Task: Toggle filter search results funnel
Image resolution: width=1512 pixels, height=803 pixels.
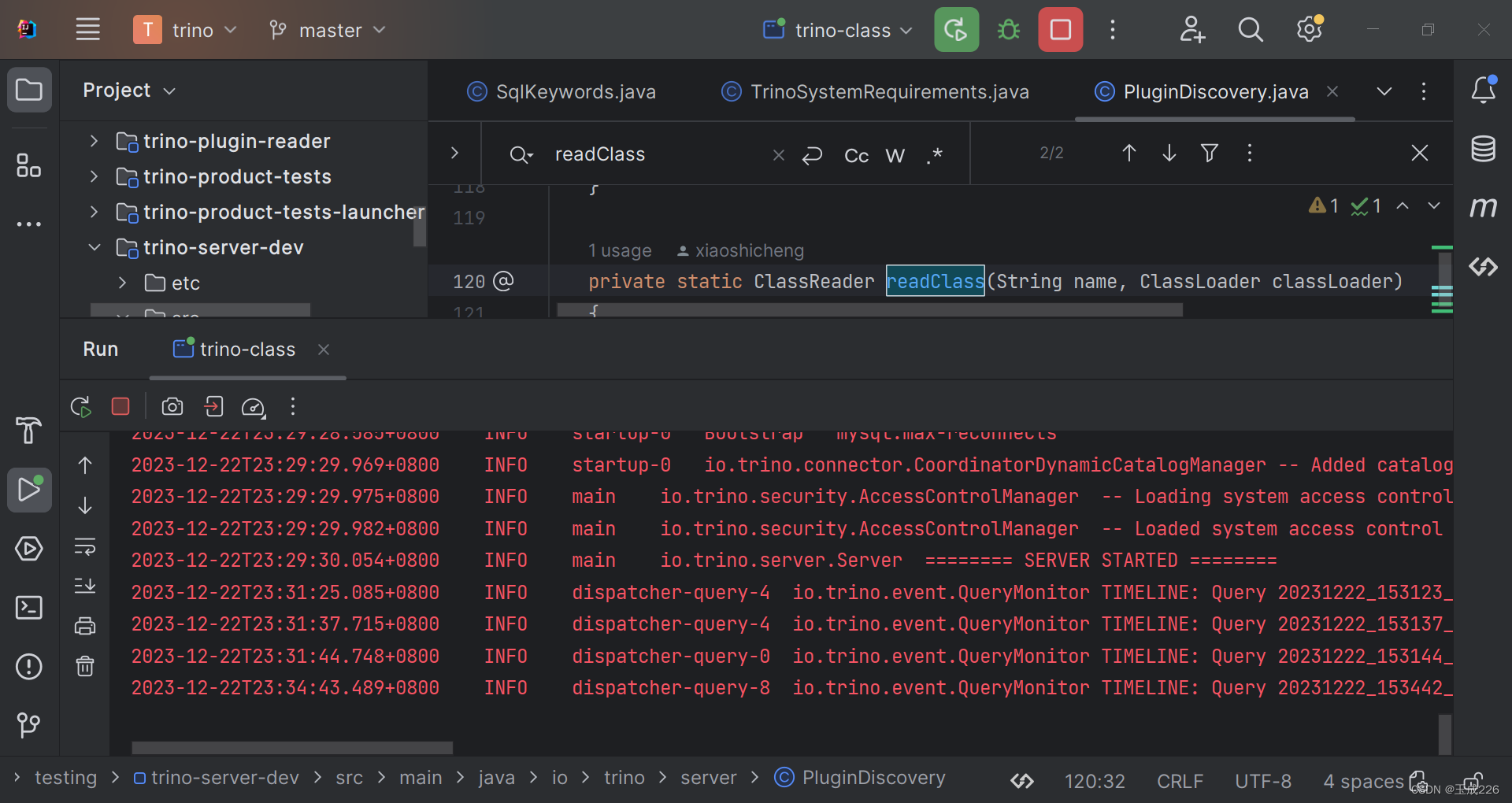Action: pyautogui.click(x=1210, y=153)
